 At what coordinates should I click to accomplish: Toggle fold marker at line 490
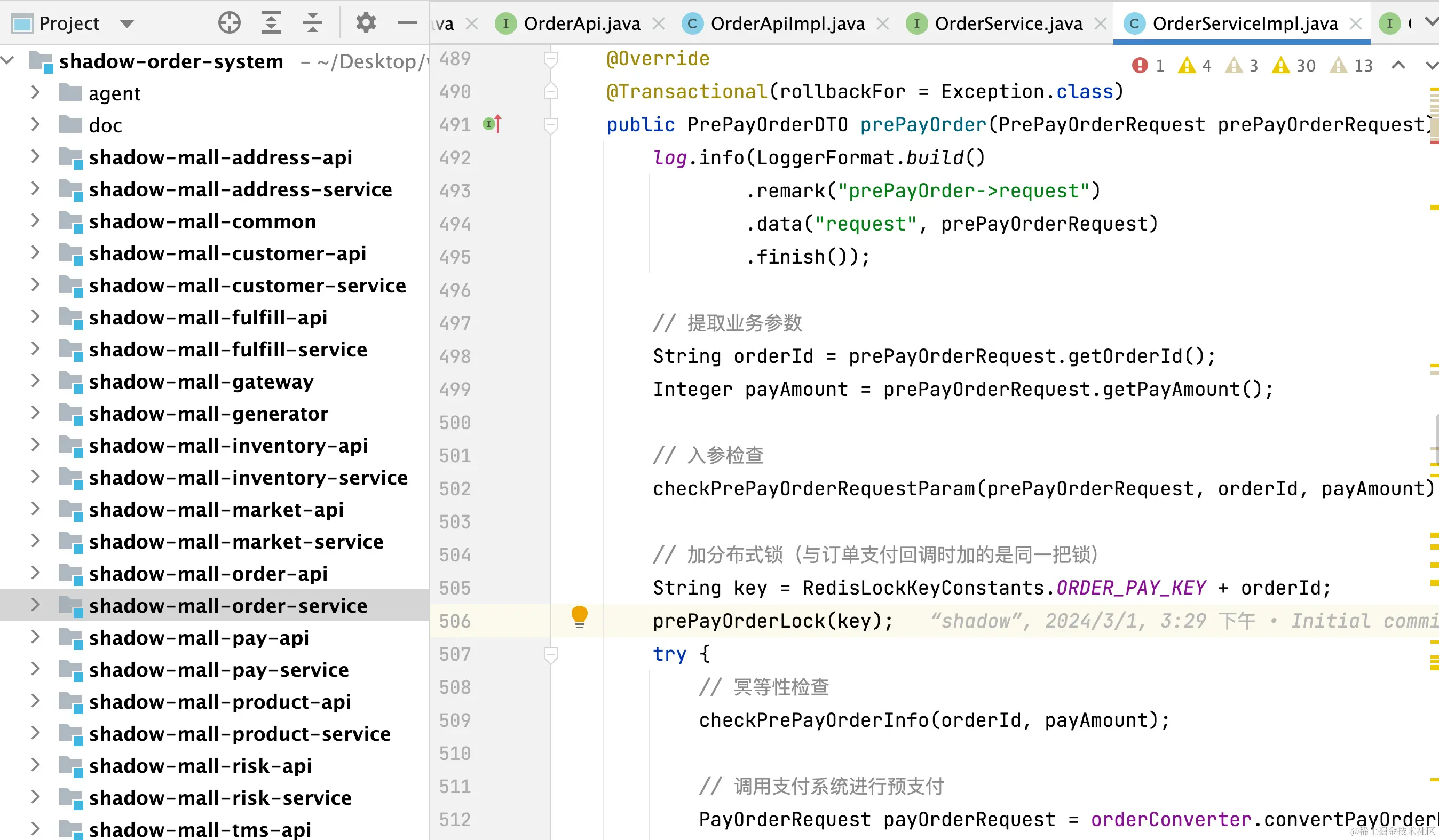[550, 91]
